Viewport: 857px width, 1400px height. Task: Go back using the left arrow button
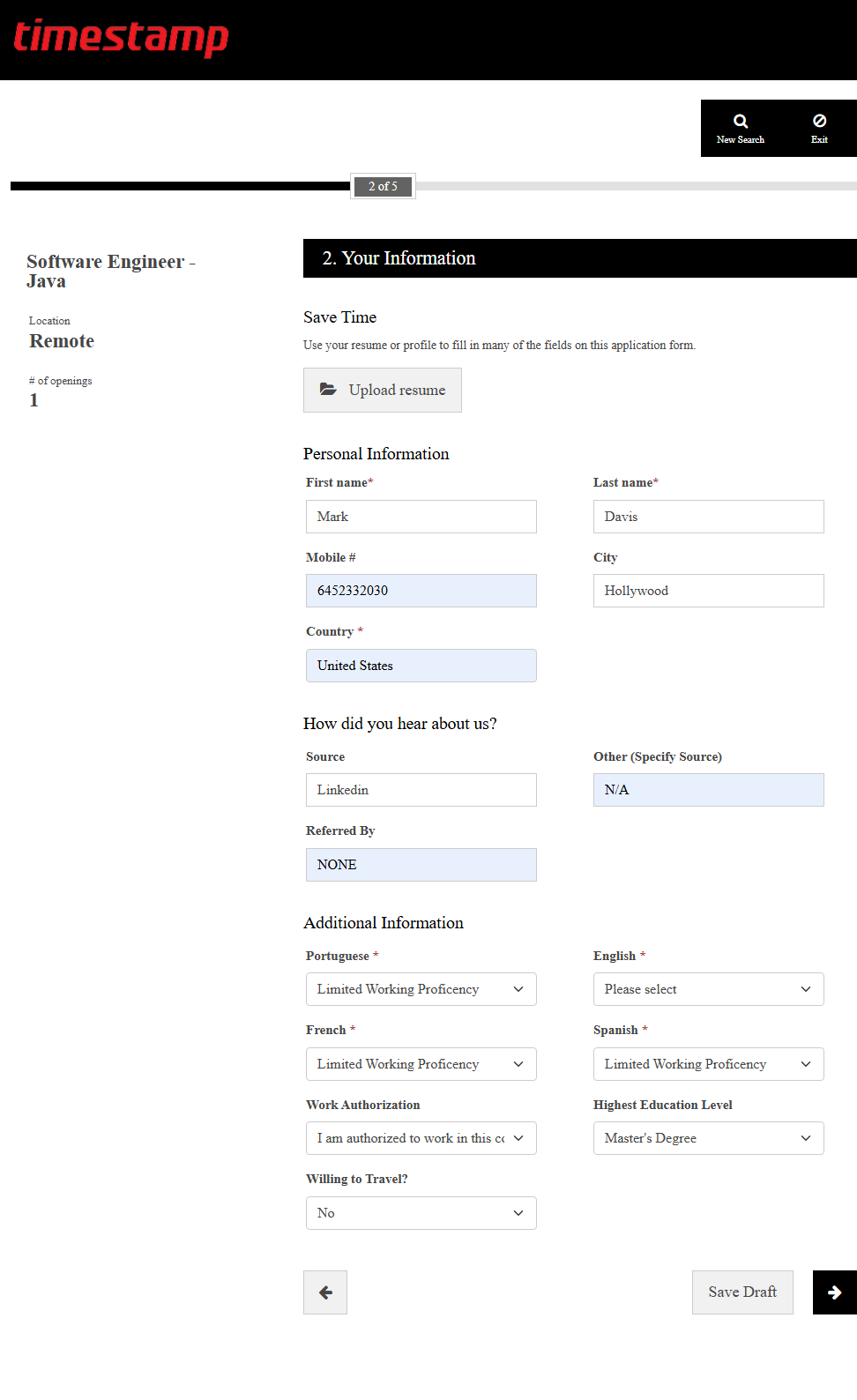tap(325, 1292)
